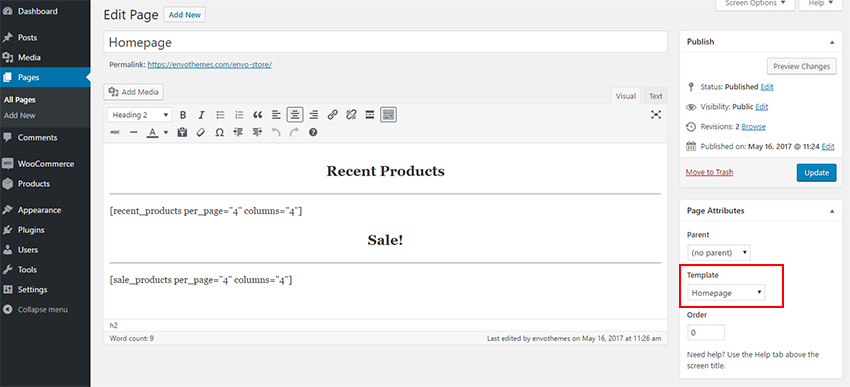This screenshot has width=850, height=387.
Task: Toggle the toolbar kitchen sink button
Action: coord(389,115)
